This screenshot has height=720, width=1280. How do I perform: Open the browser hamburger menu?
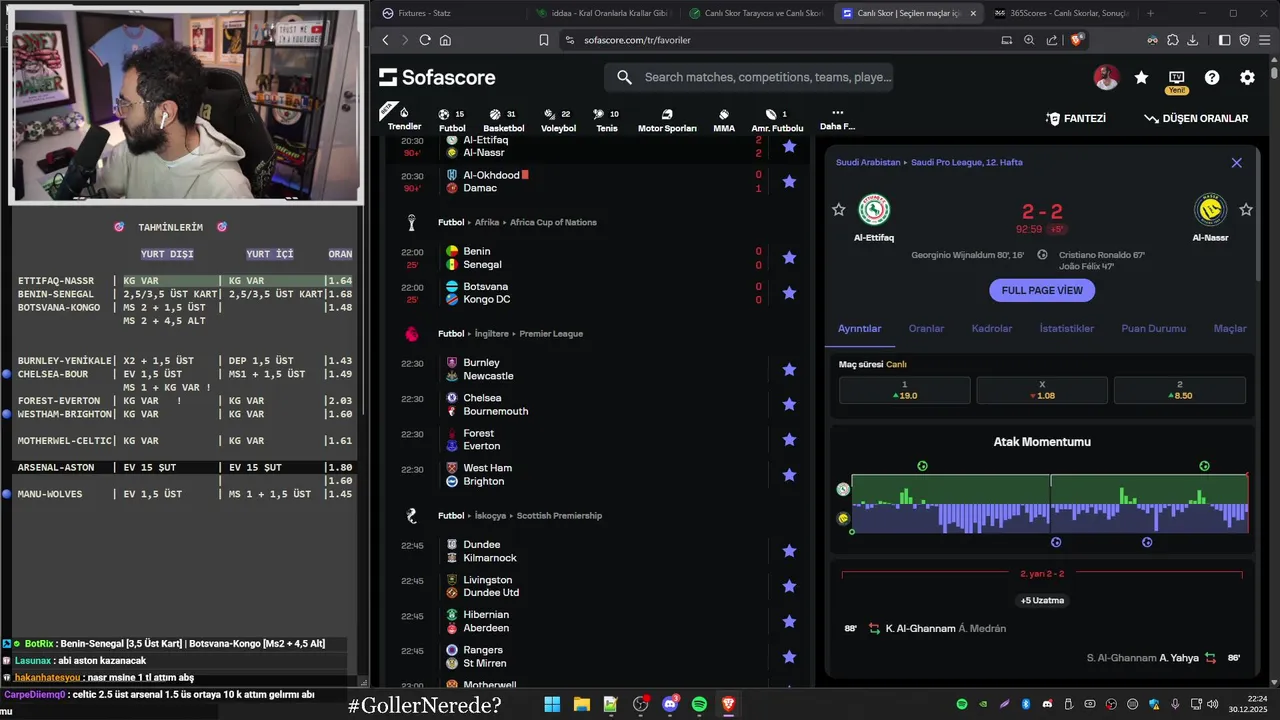(1264, 40)
